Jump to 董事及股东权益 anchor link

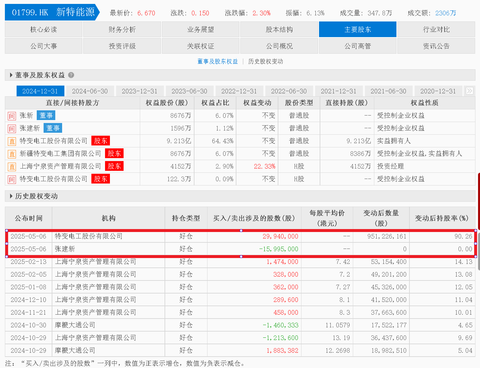217,61
